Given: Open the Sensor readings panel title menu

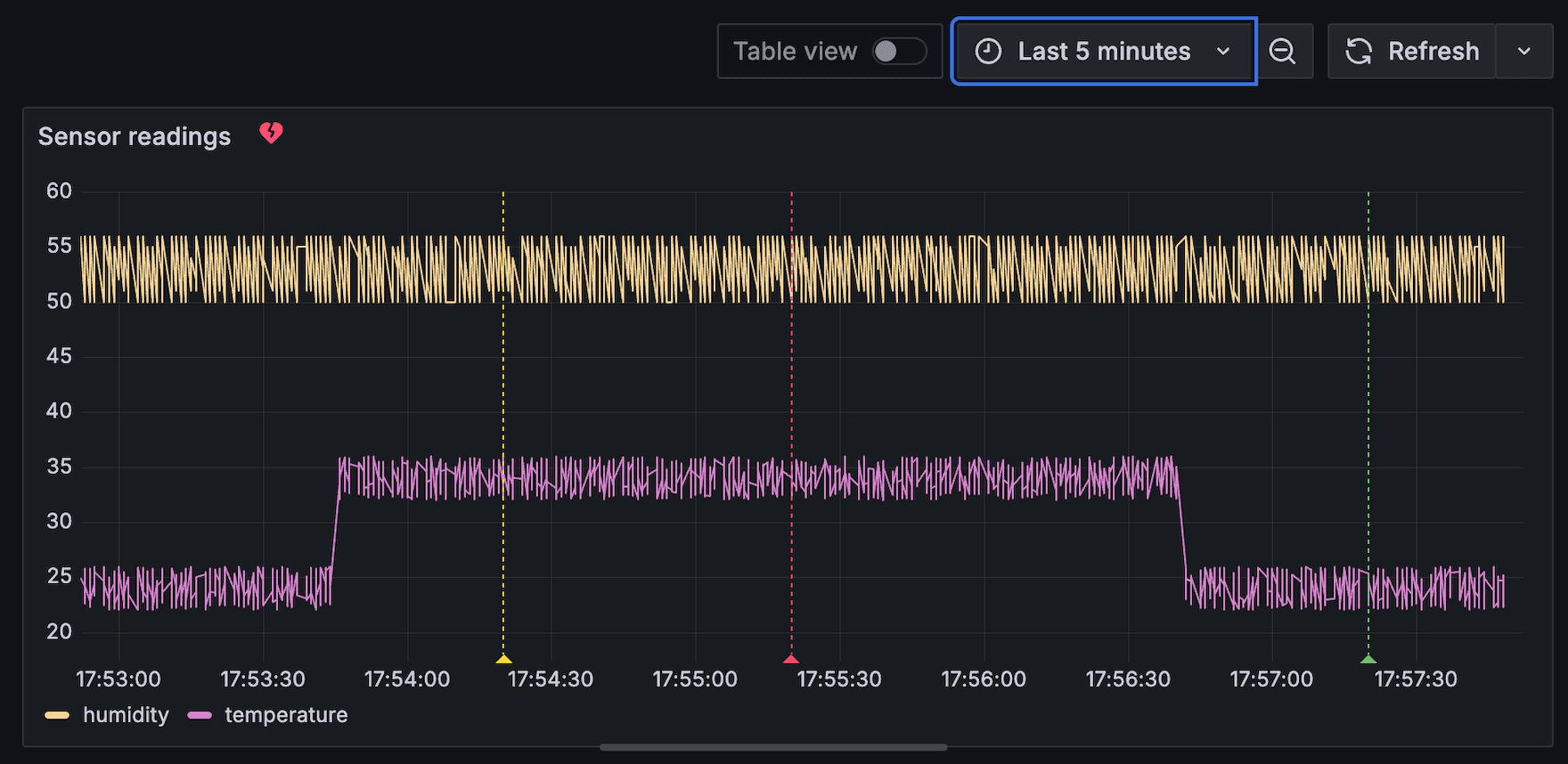Looking at the screenshot, I should pyautogui.click(x=135, y=136).
